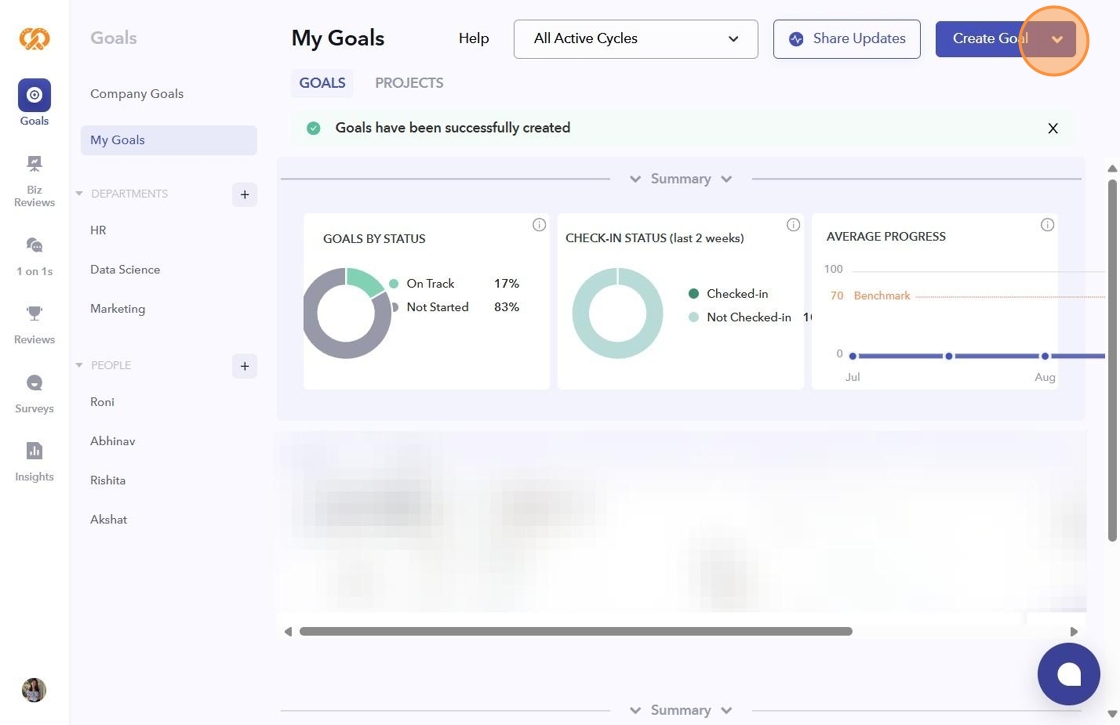Open Company Goals in sidebar

(x=136, y=94)
